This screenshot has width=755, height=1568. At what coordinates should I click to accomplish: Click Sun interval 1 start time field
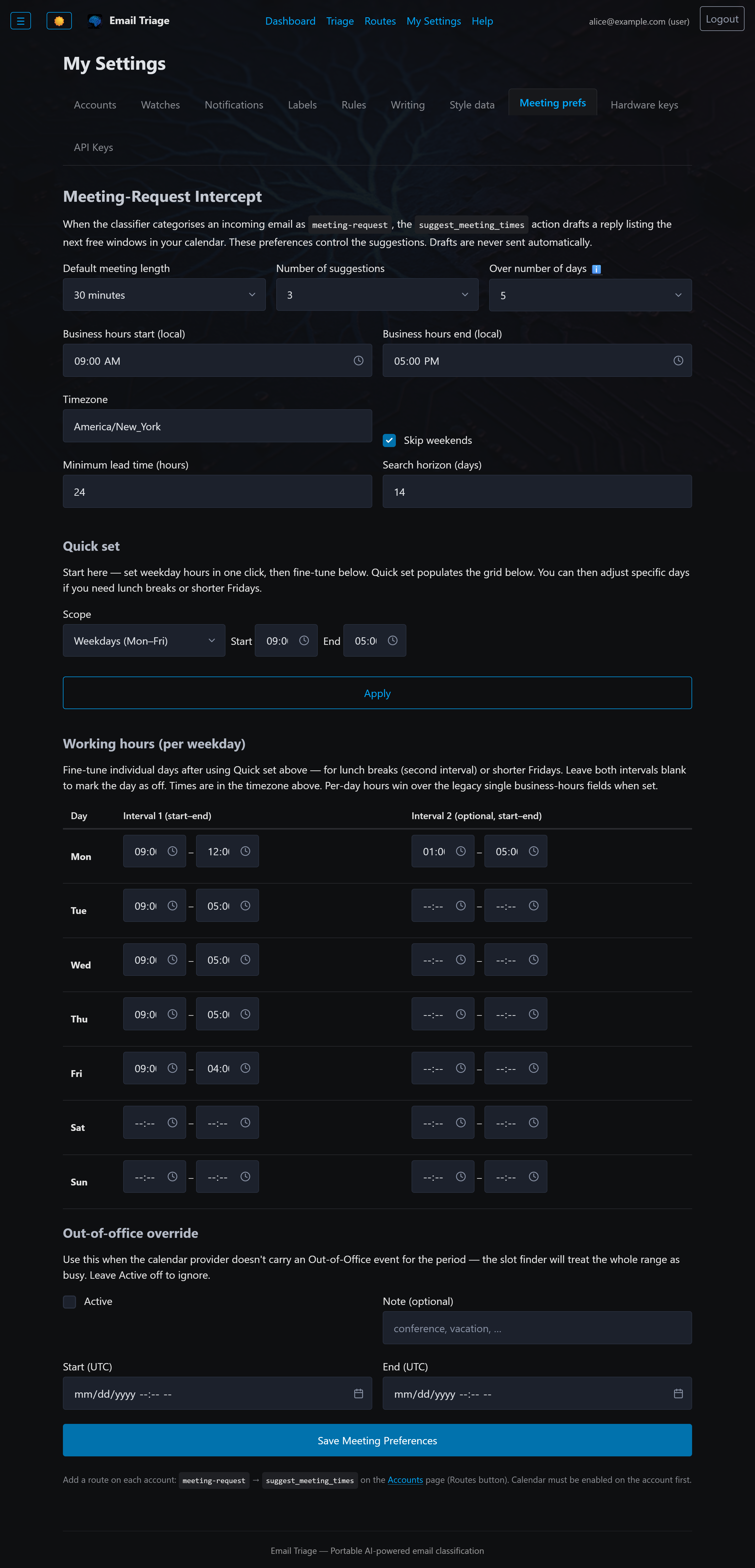click(155, 1177)
